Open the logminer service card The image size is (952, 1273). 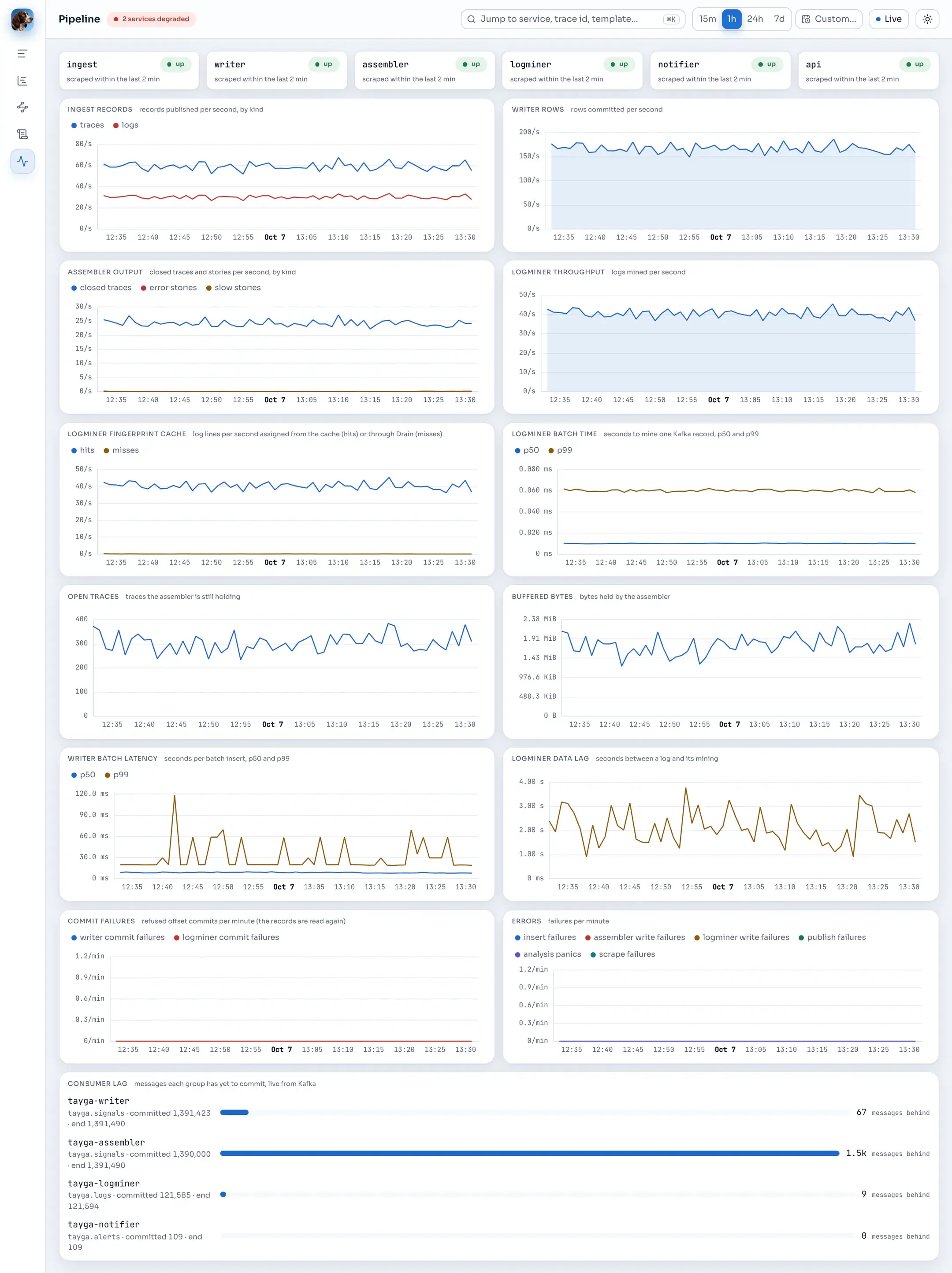click(573, 71)
